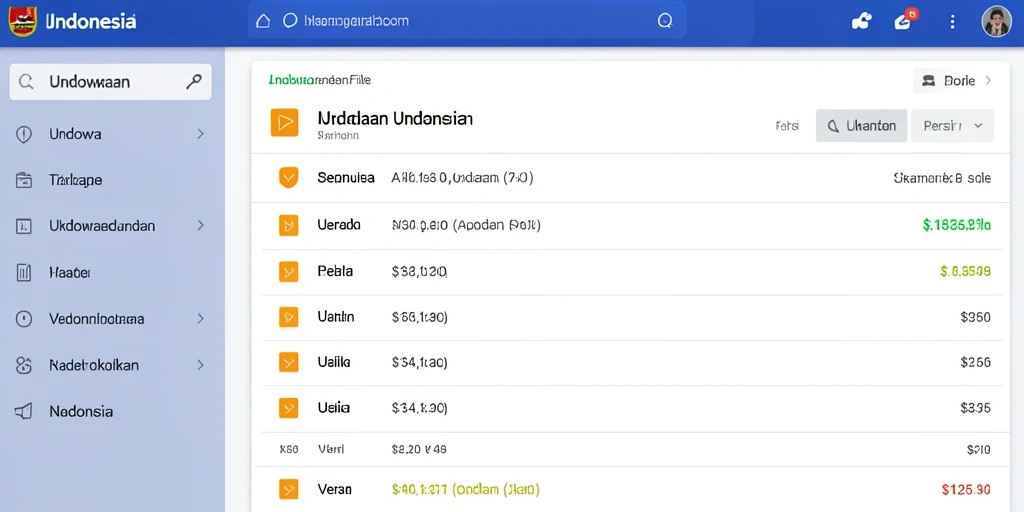
Task: Focus the Undowaaan sidebar search field
Action: [110, 82]
